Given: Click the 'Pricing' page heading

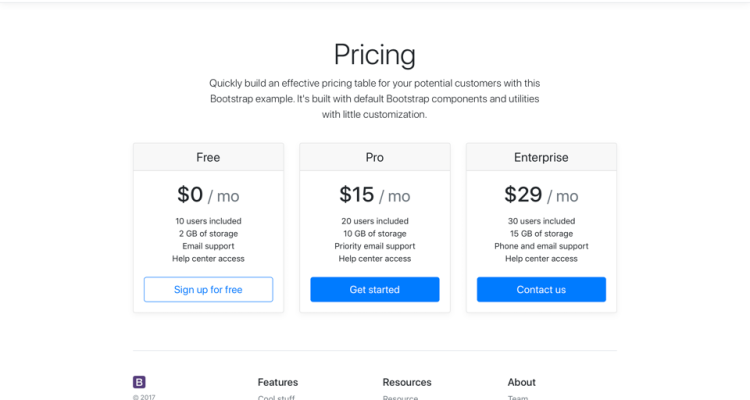Looking at the screenshot, I should tap(375, 54).
